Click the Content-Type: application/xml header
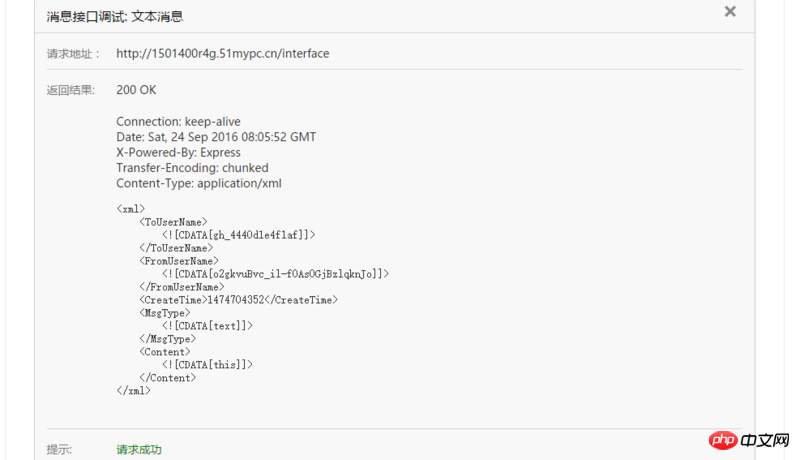Viewport: 800px width, 460px height. point(199,184)
